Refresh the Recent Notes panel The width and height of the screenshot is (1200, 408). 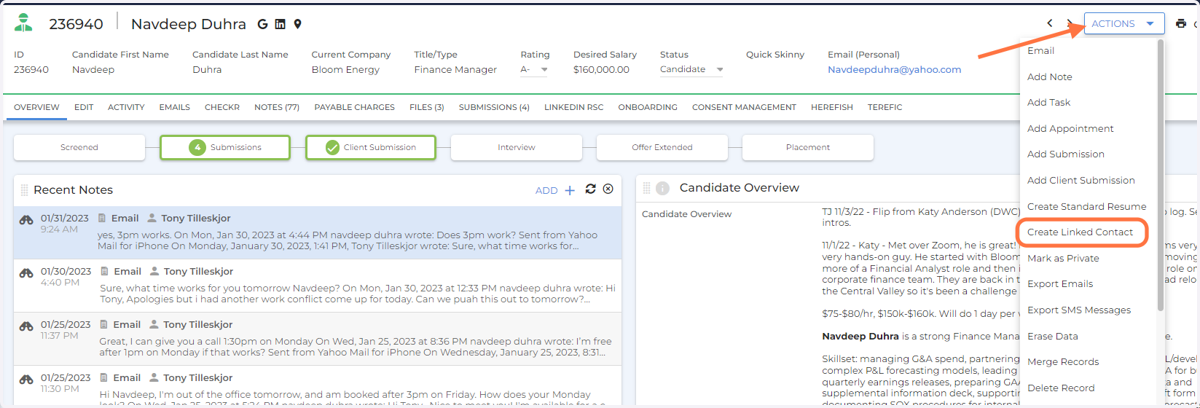[x=591, y=189]
